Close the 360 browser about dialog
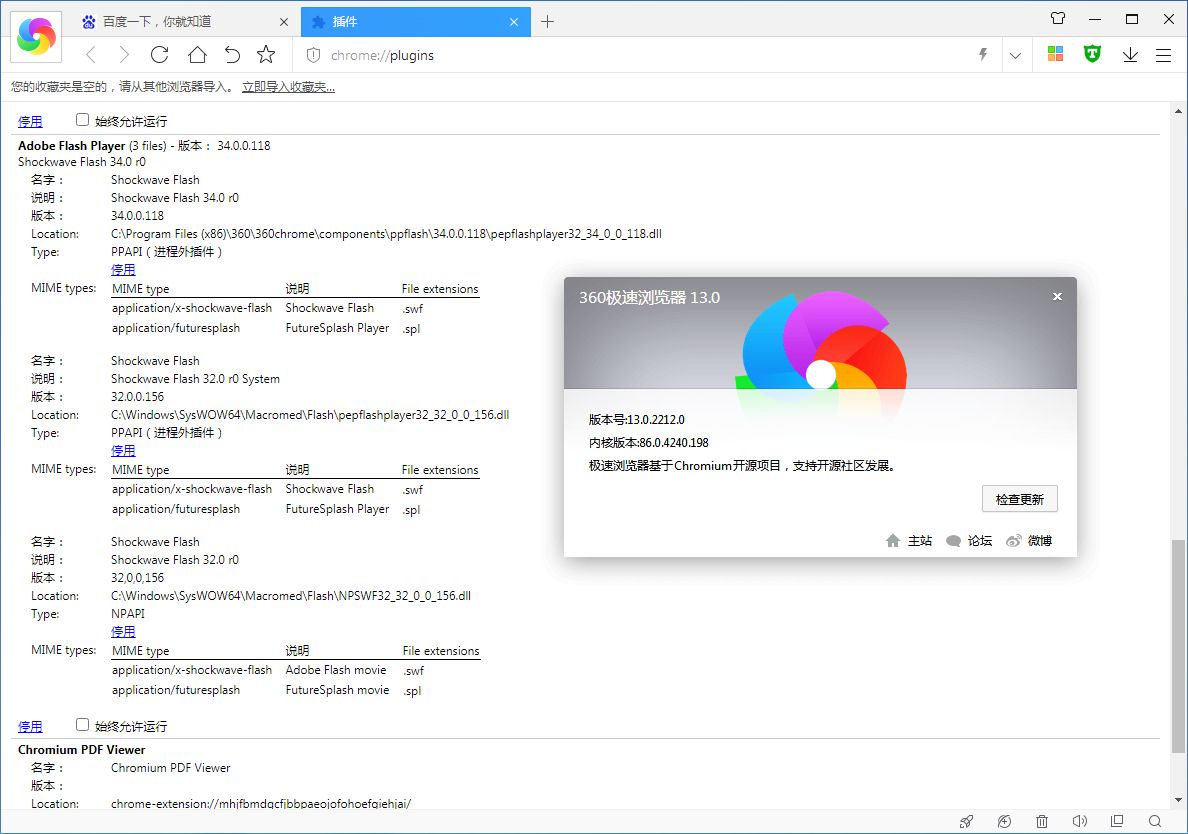 click(x=1057, y=296)
